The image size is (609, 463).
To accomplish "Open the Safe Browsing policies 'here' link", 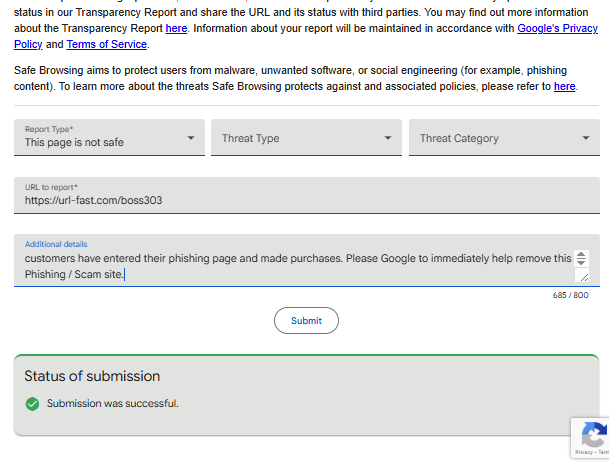I will tap(565, 86).
